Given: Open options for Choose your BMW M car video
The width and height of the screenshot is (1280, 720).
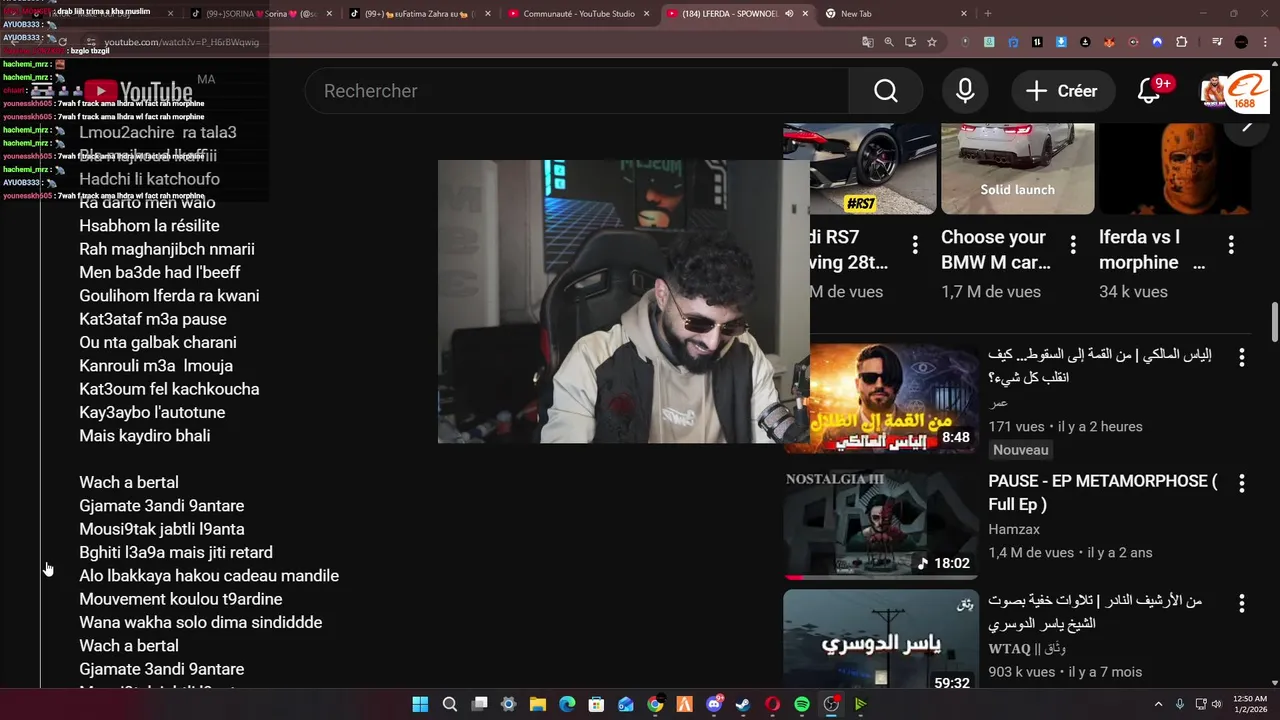Looking at the screenshot, I should pyautogui.click(x=1073, y=245).
